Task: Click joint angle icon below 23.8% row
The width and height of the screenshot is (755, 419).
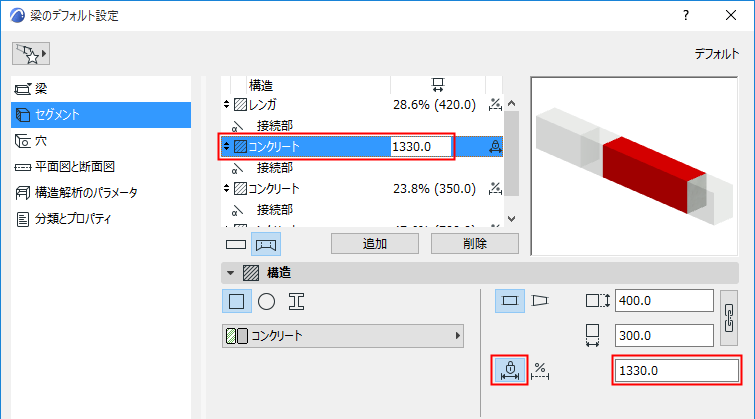Action: pyautogui.click(x=237, y=210)
